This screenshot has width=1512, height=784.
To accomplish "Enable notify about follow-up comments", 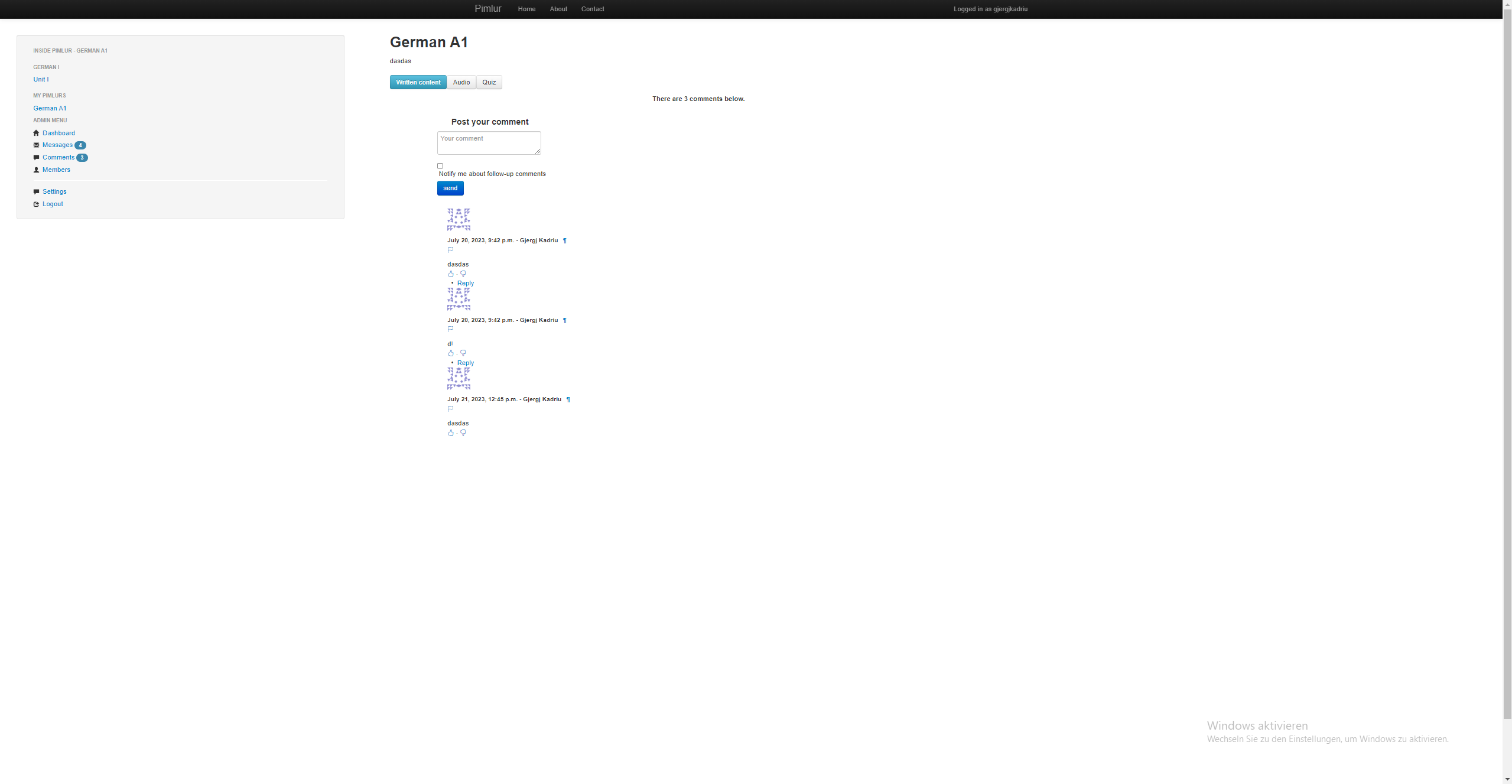I will pyautogui.click(x=440, y=166).
